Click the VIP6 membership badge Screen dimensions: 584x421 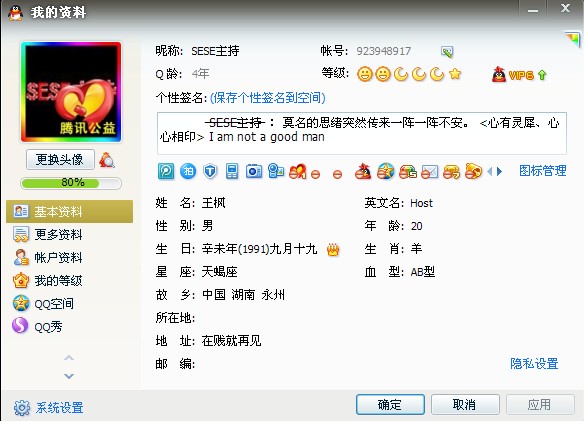point(519,75)
